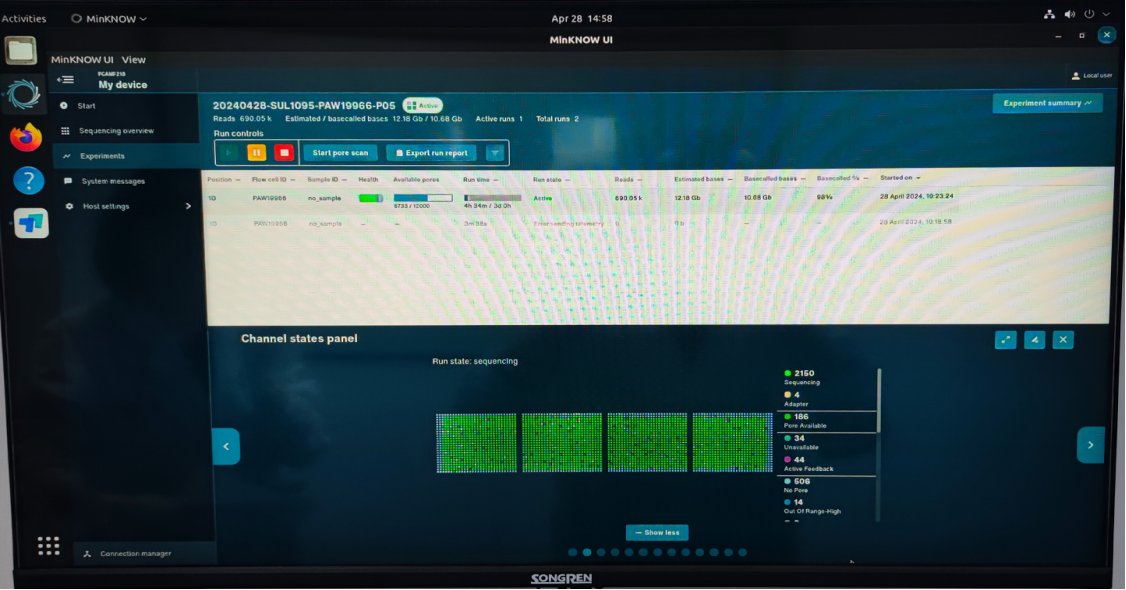Expand Host settings submenu
1126x590 pixels.
[188, 206]
